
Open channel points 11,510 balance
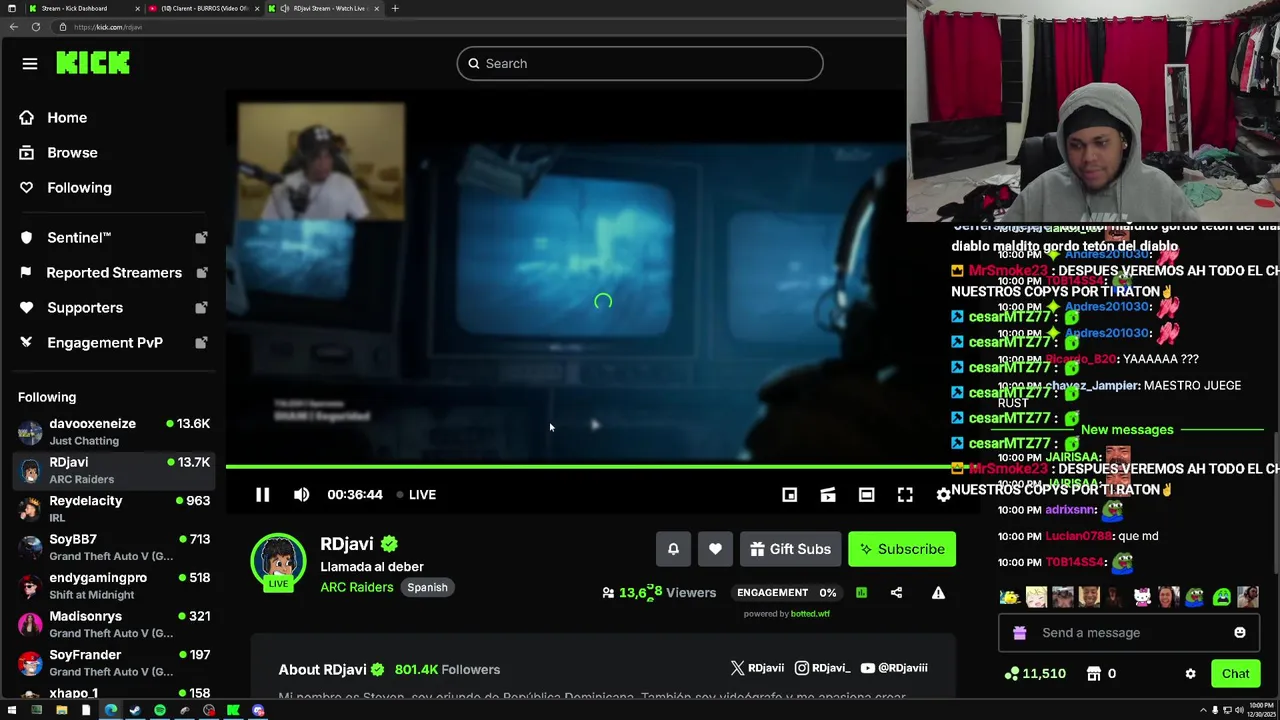coord(1036,674)
